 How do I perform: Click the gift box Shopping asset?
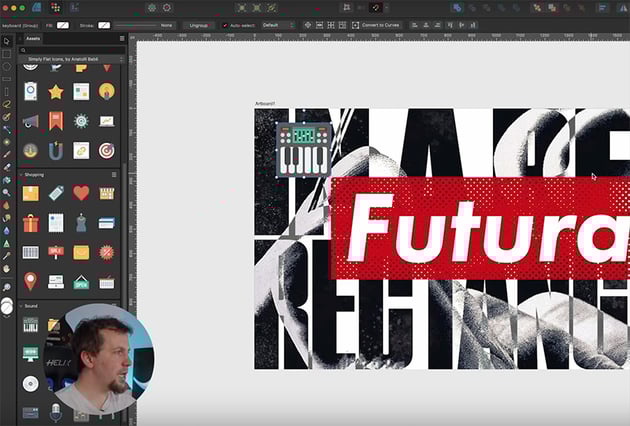(x=31, y=223)
